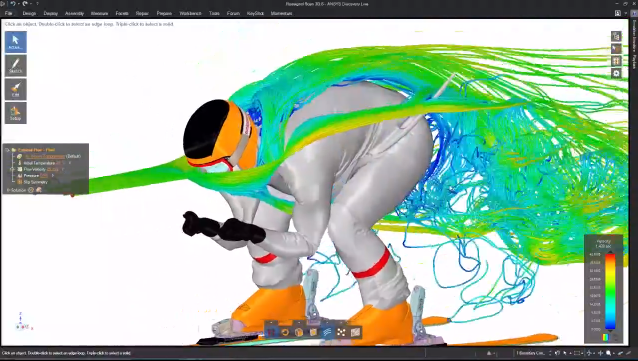Click the contour plane icon in the bottom toolbar
The width and height of the screenshot is (638, 361).
[x=355, y=333]
